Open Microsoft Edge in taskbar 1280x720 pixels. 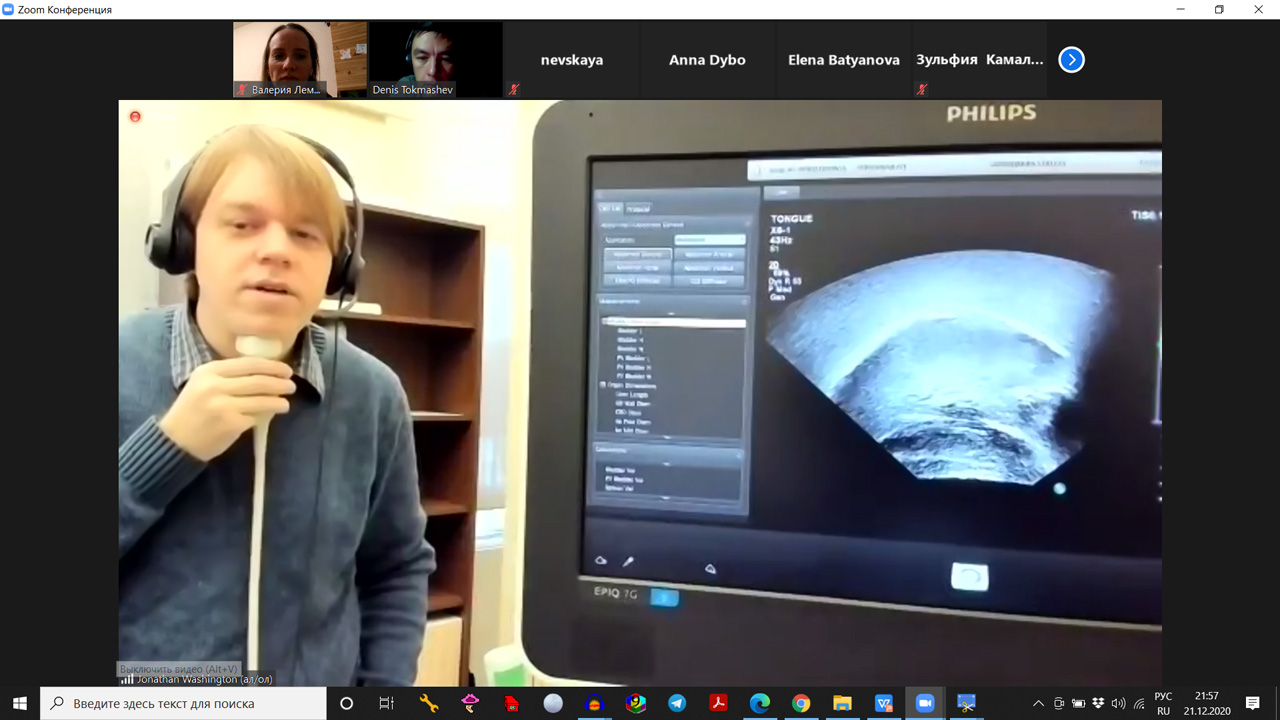coord(760,703)
